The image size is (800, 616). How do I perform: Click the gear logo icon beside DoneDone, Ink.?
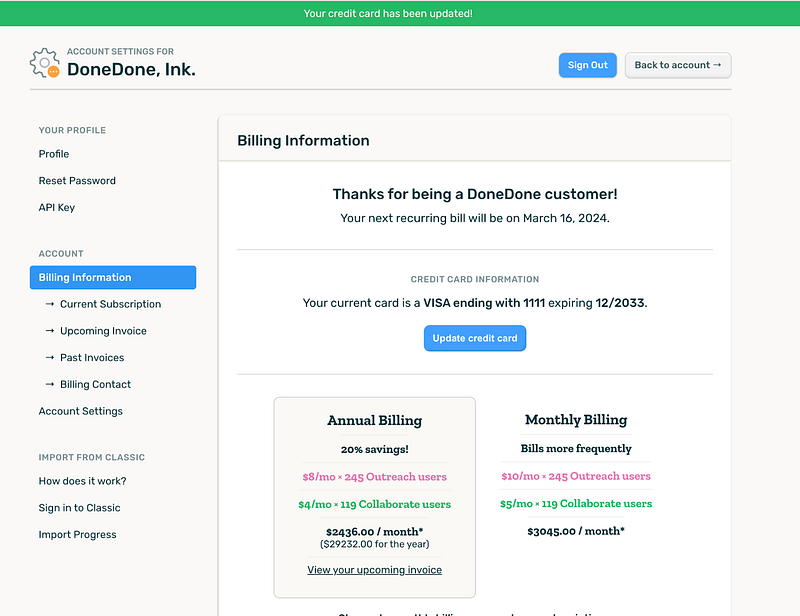coord(45,63)
